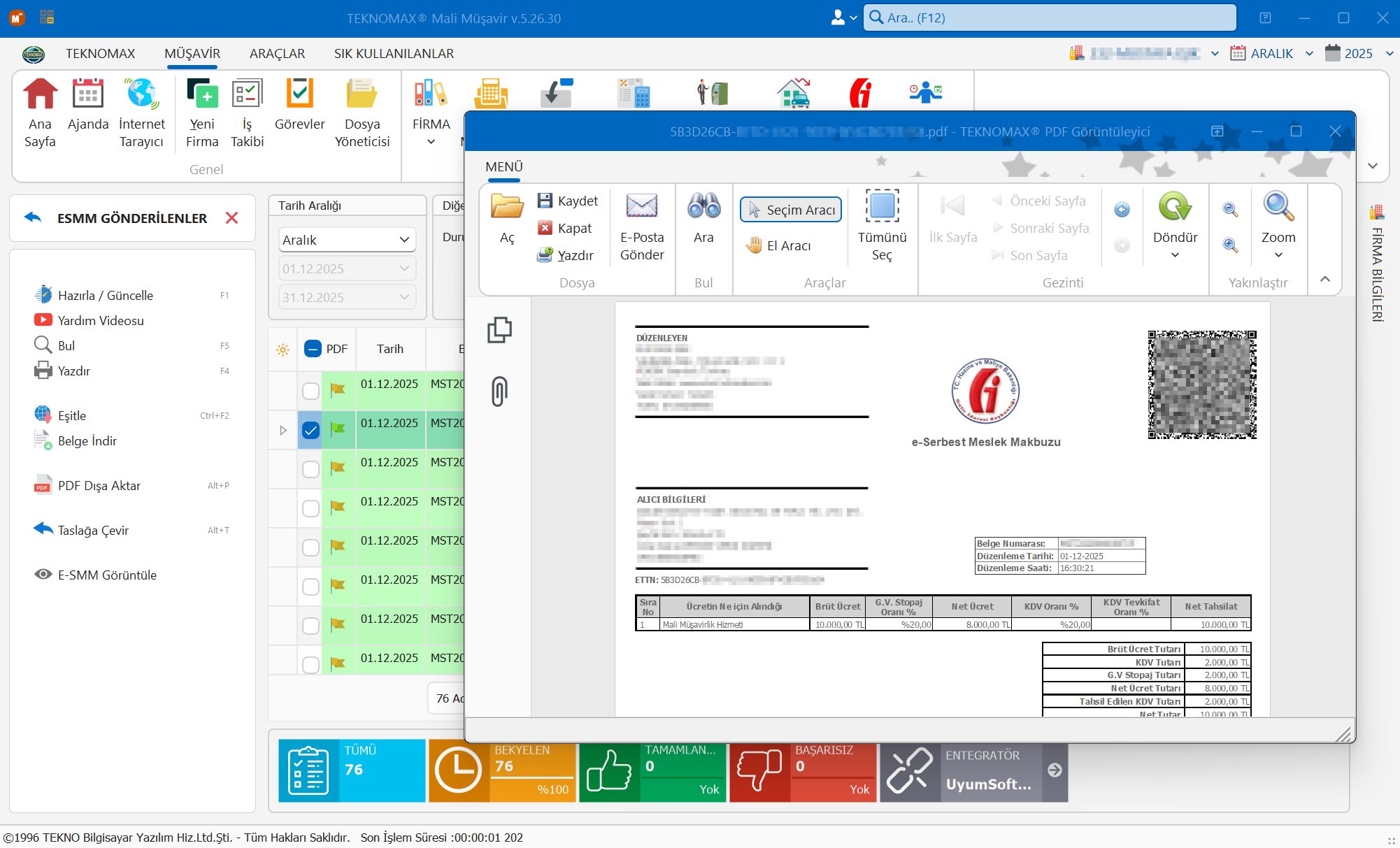The image size is (1400, 848).
Task: Open the ARAÇLAR tab
Action: tap(277, 54)
